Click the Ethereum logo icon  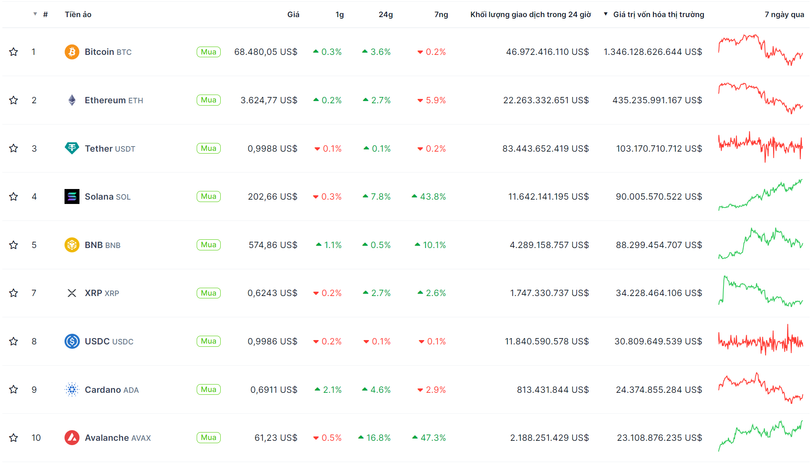[72, 100]
